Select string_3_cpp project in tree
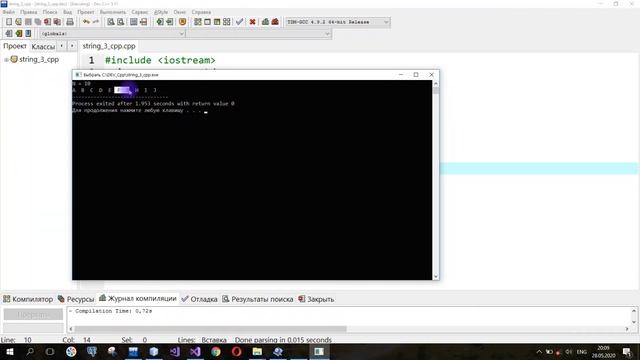This screenshot has width=640, height=360. point(39,60)
